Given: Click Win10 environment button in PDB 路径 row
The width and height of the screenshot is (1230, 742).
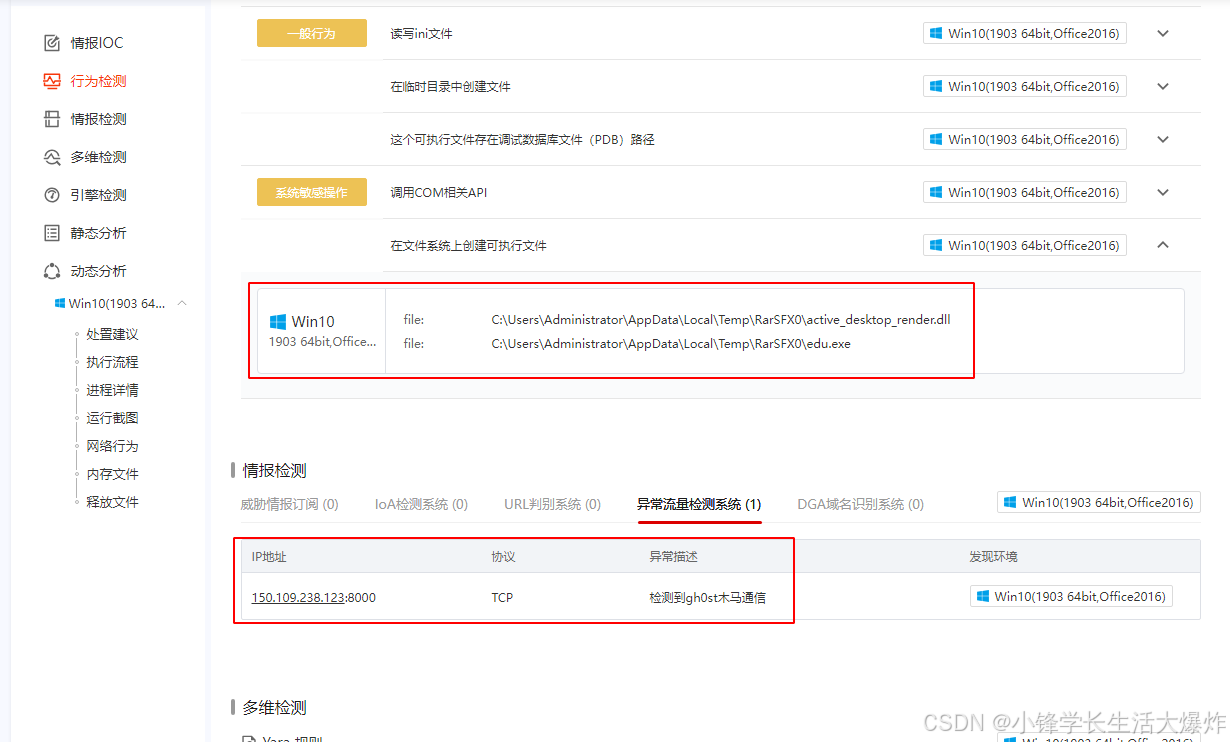Looking at the screenshot, I should click(1025, 139).
